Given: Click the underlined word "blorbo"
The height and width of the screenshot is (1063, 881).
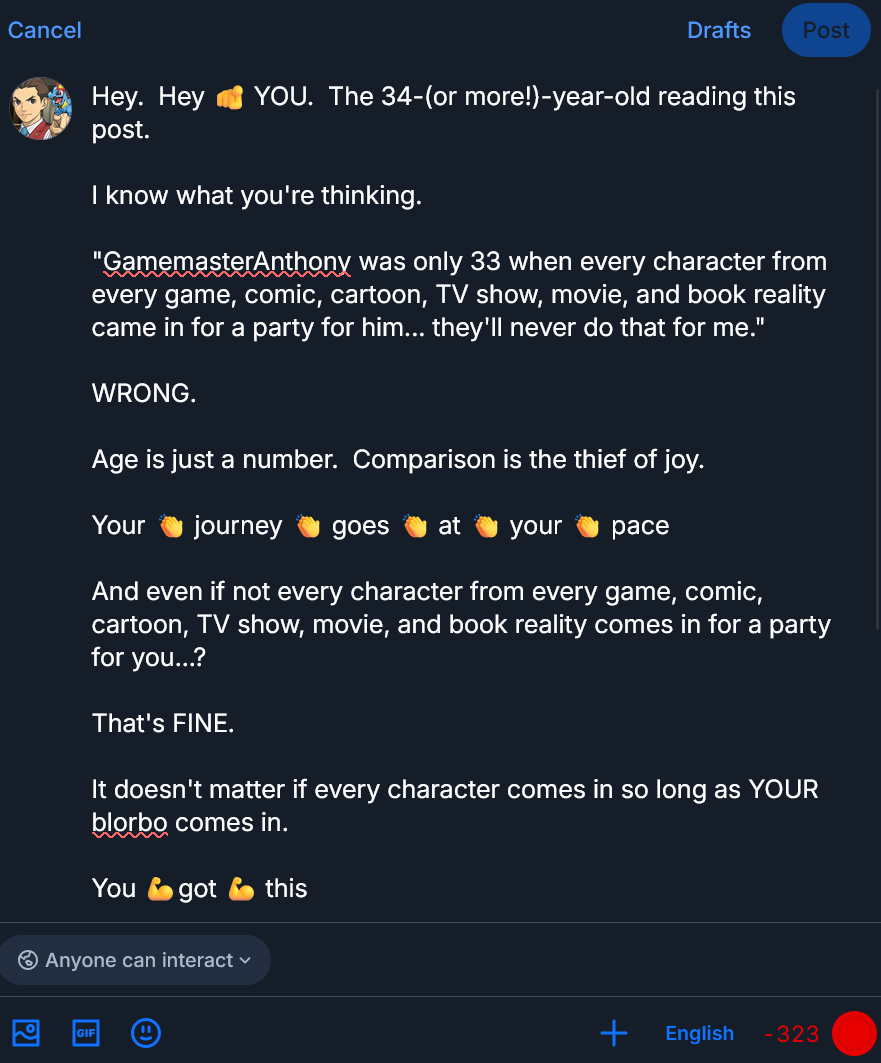Looking at the screenshot, I should (x=130, y=823).
